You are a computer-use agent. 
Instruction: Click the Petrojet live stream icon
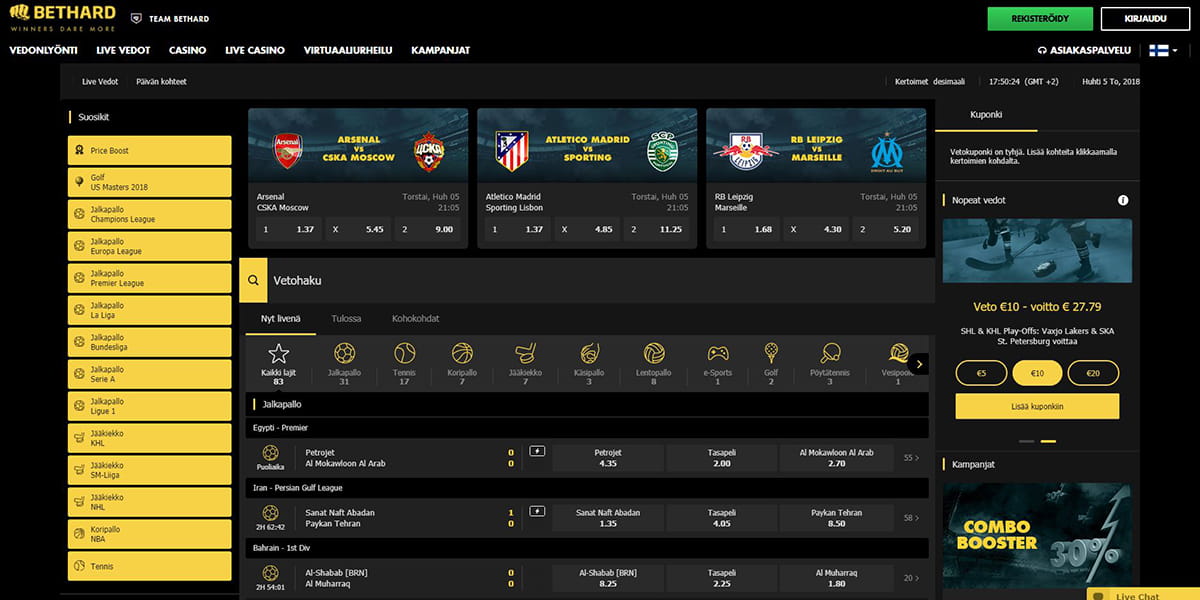[x=537, y=452]
